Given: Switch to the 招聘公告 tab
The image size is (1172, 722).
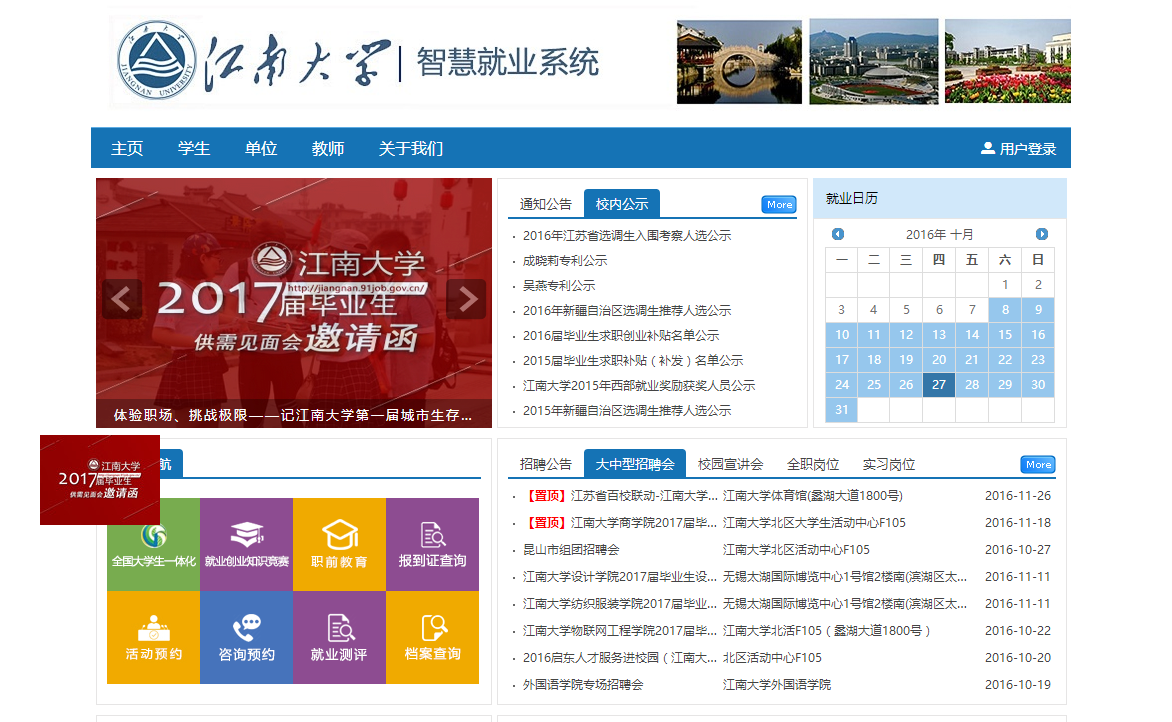Looking at the screenshot, I should click(x=546, y=464).
